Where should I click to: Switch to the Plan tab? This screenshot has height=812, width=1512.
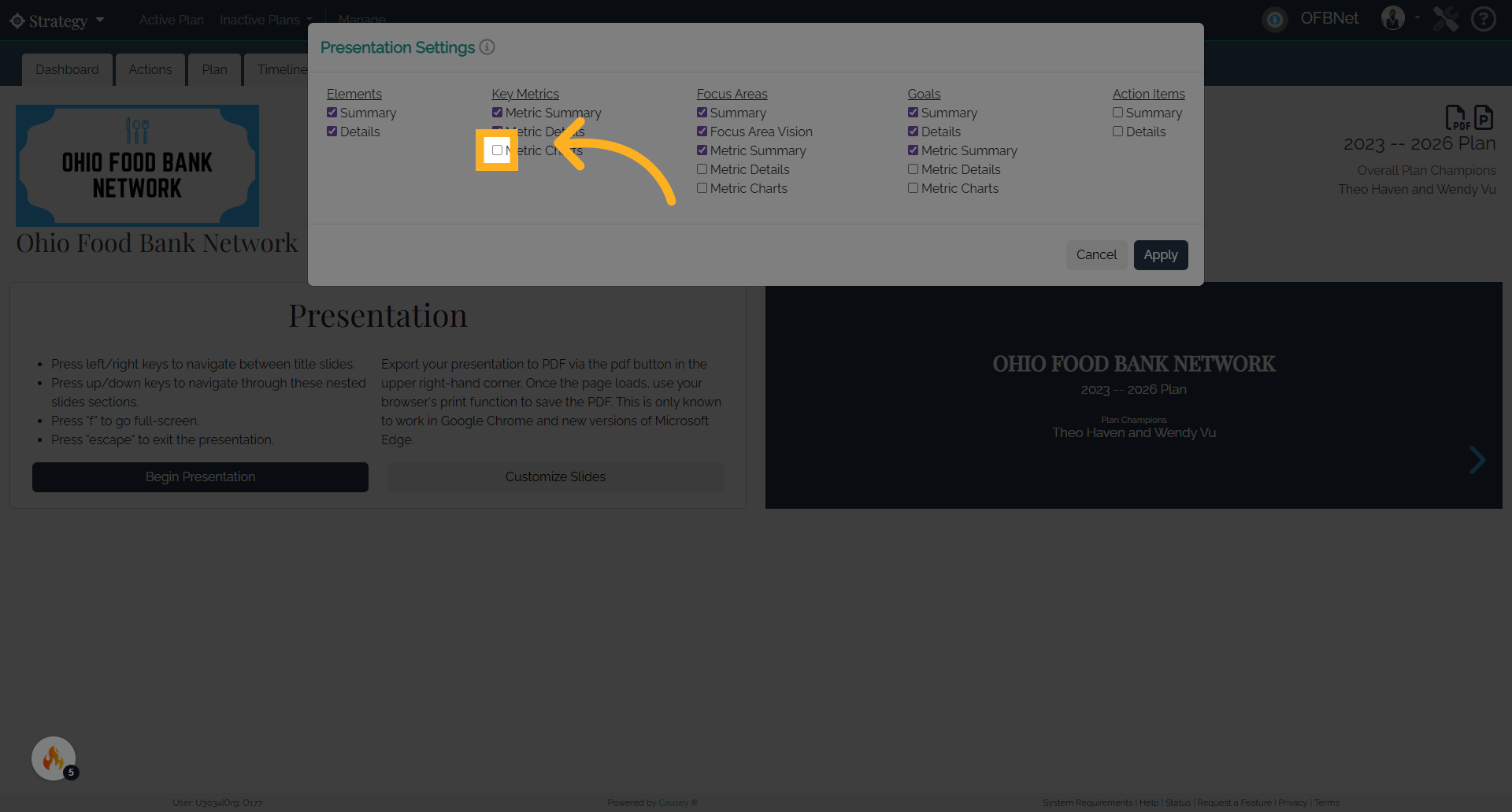214,69
